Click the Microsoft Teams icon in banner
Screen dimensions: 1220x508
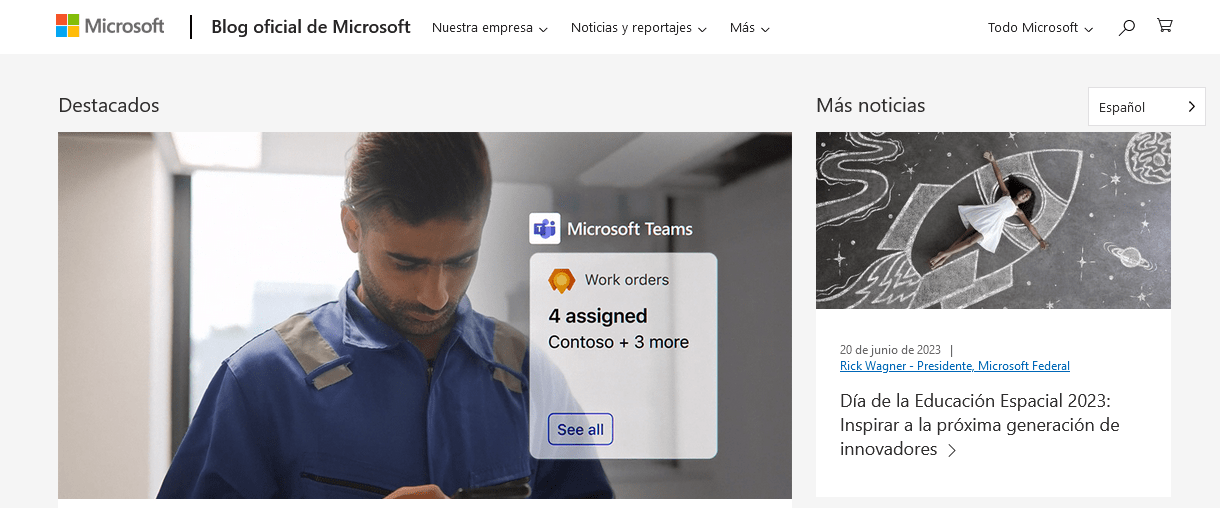[x=545, y=229]
